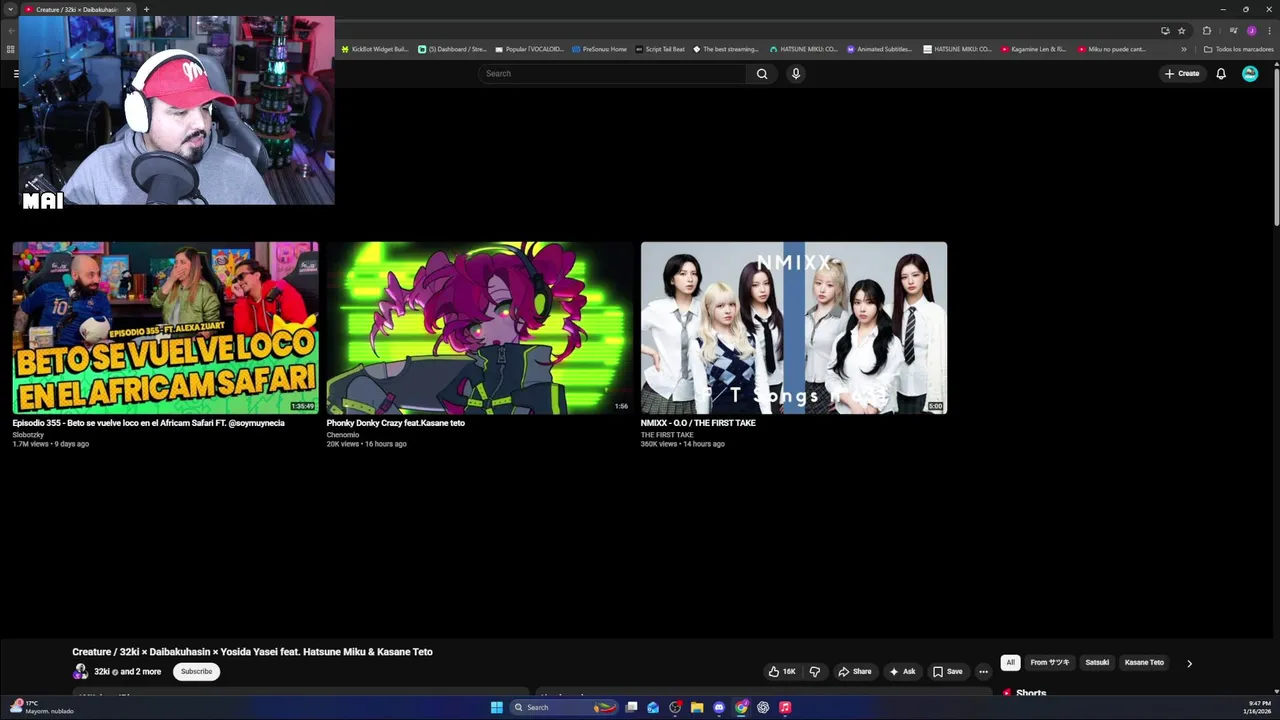Open Chrome profile avatar
1280x720 pixels.
pos(1251,31)
